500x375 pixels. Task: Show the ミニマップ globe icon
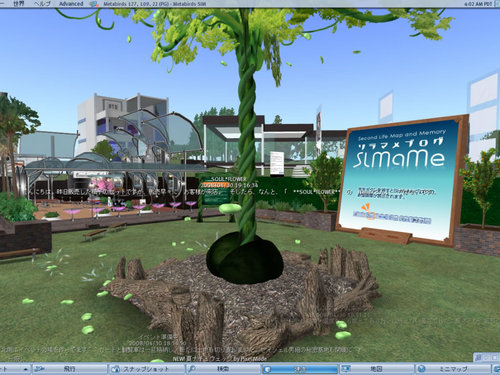click(x=422, y=369)
